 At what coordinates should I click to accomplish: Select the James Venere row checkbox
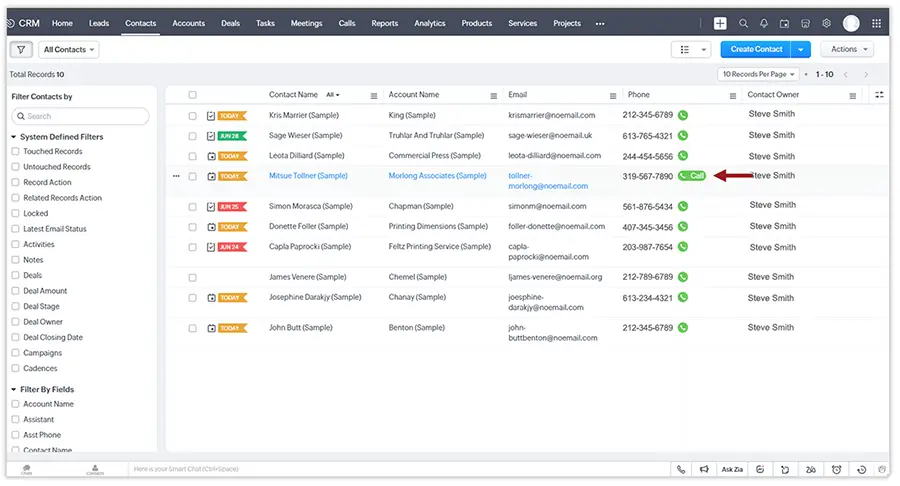(x=192, y=278)
